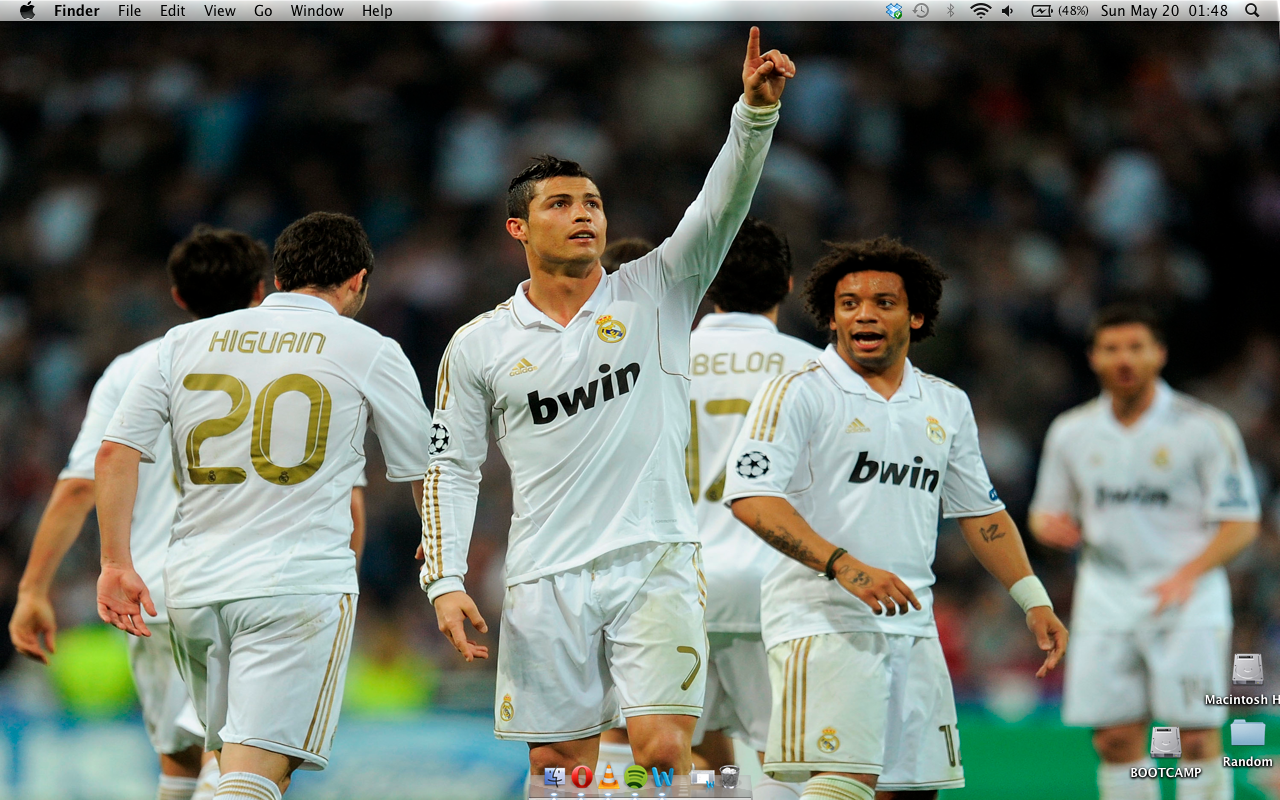
Task: Open the Go menu
Action: click(x=263, y=11)
